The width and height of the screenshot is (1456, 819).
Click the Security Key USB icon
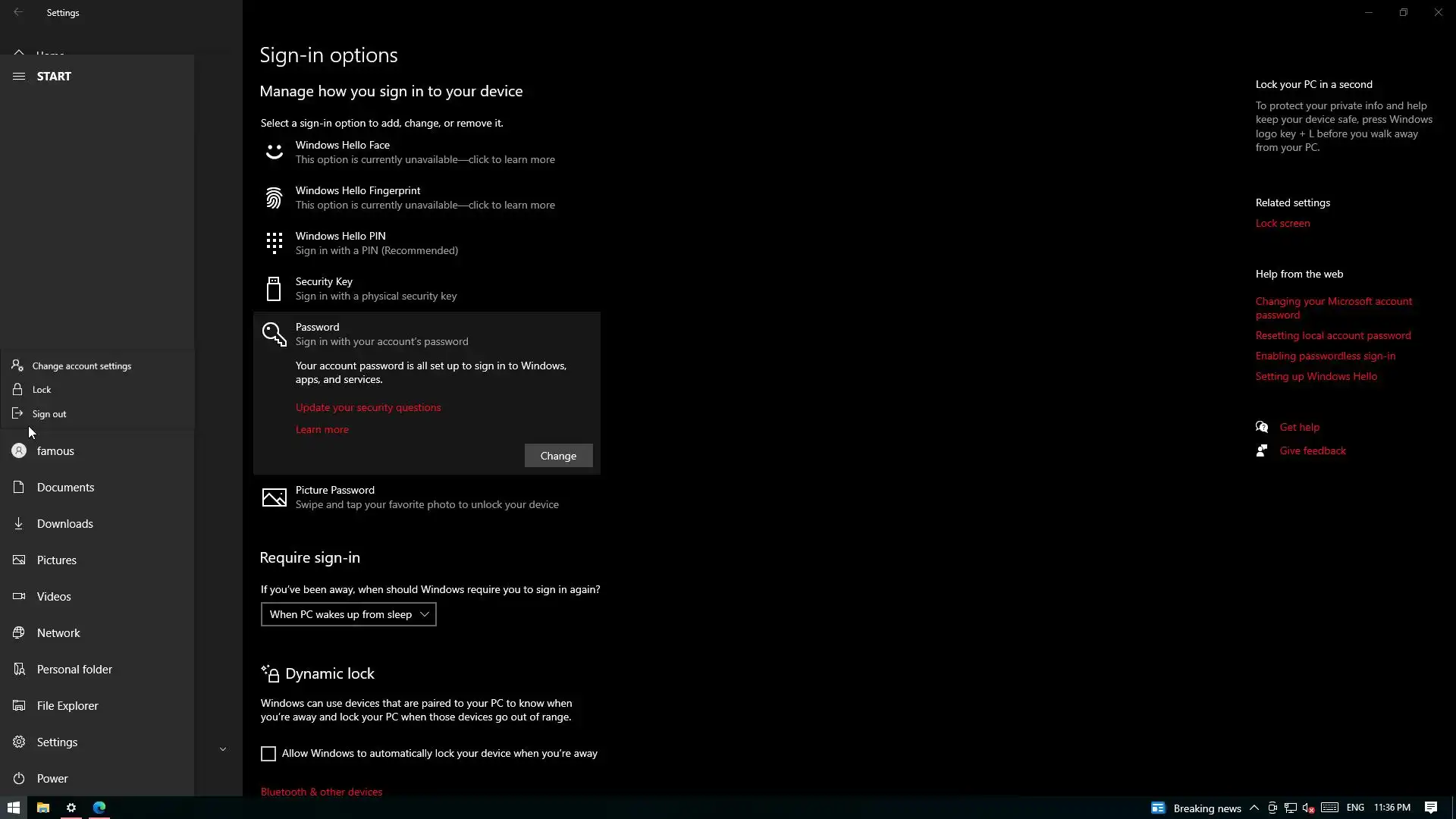point(274,289)
